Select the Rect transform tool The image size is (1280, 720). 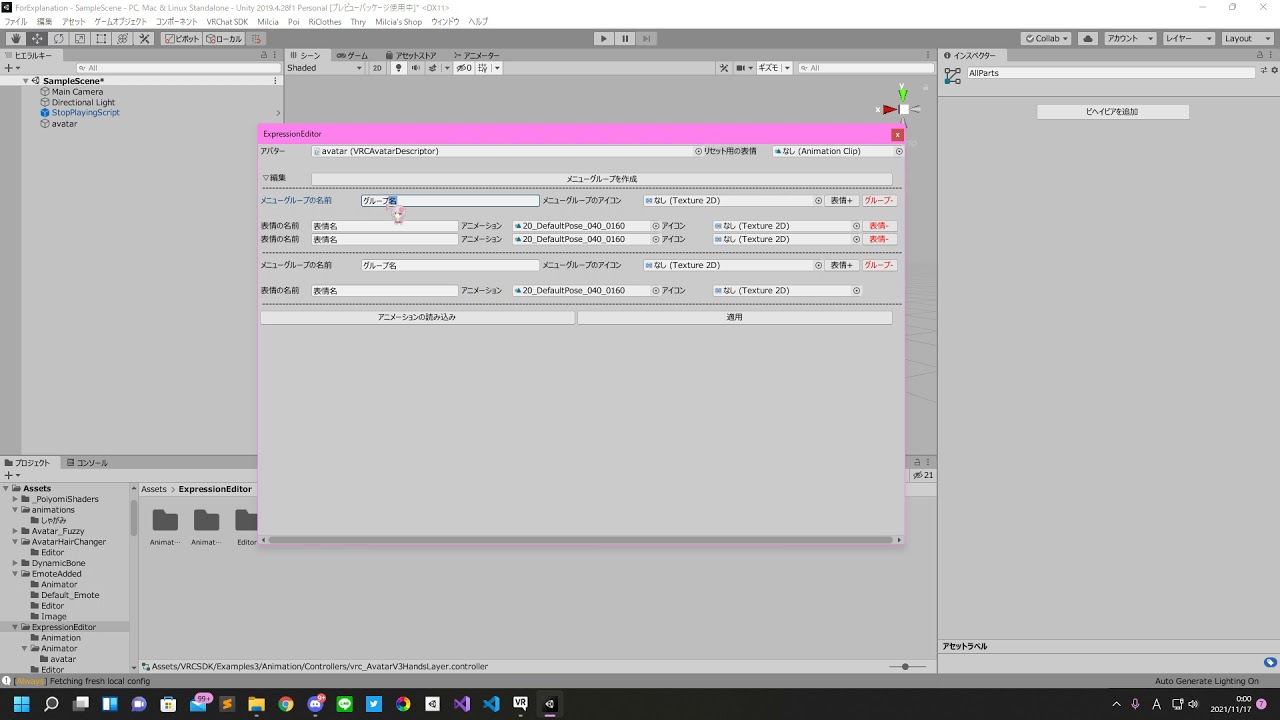(101, 39)
